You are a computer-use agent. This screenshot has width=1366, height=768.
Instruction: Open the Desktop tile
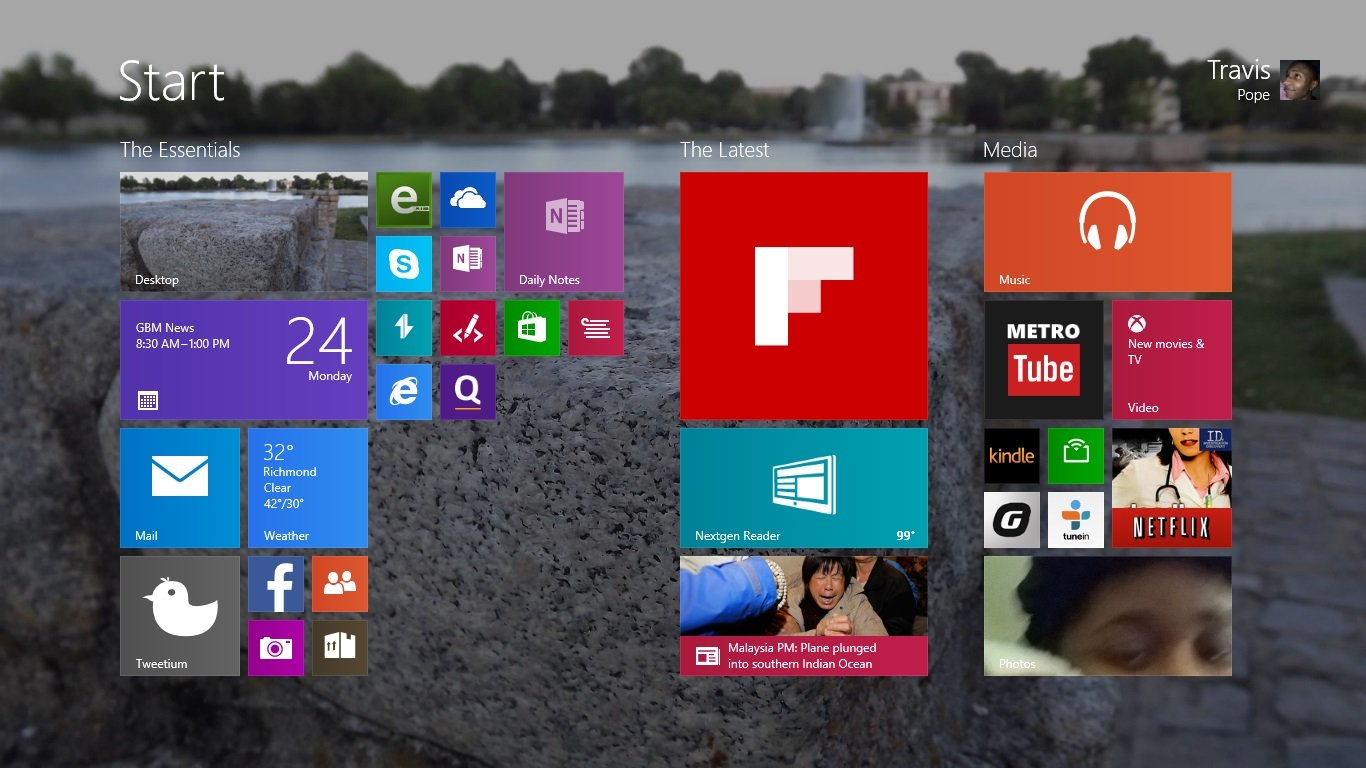[244, 232]
